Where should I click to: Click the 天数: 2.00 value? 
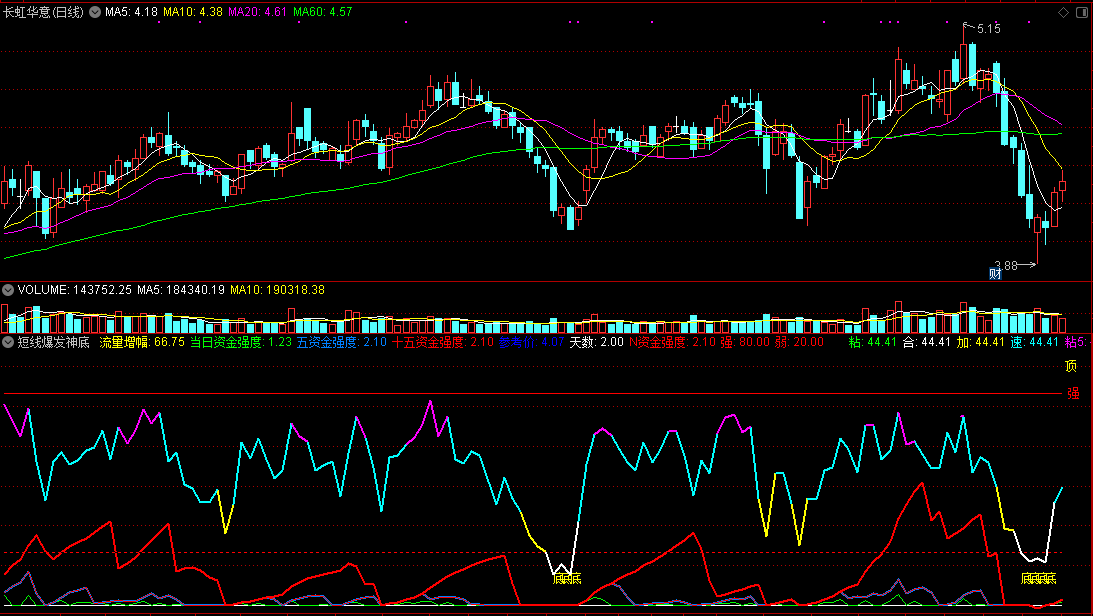[x=597, y=342]
